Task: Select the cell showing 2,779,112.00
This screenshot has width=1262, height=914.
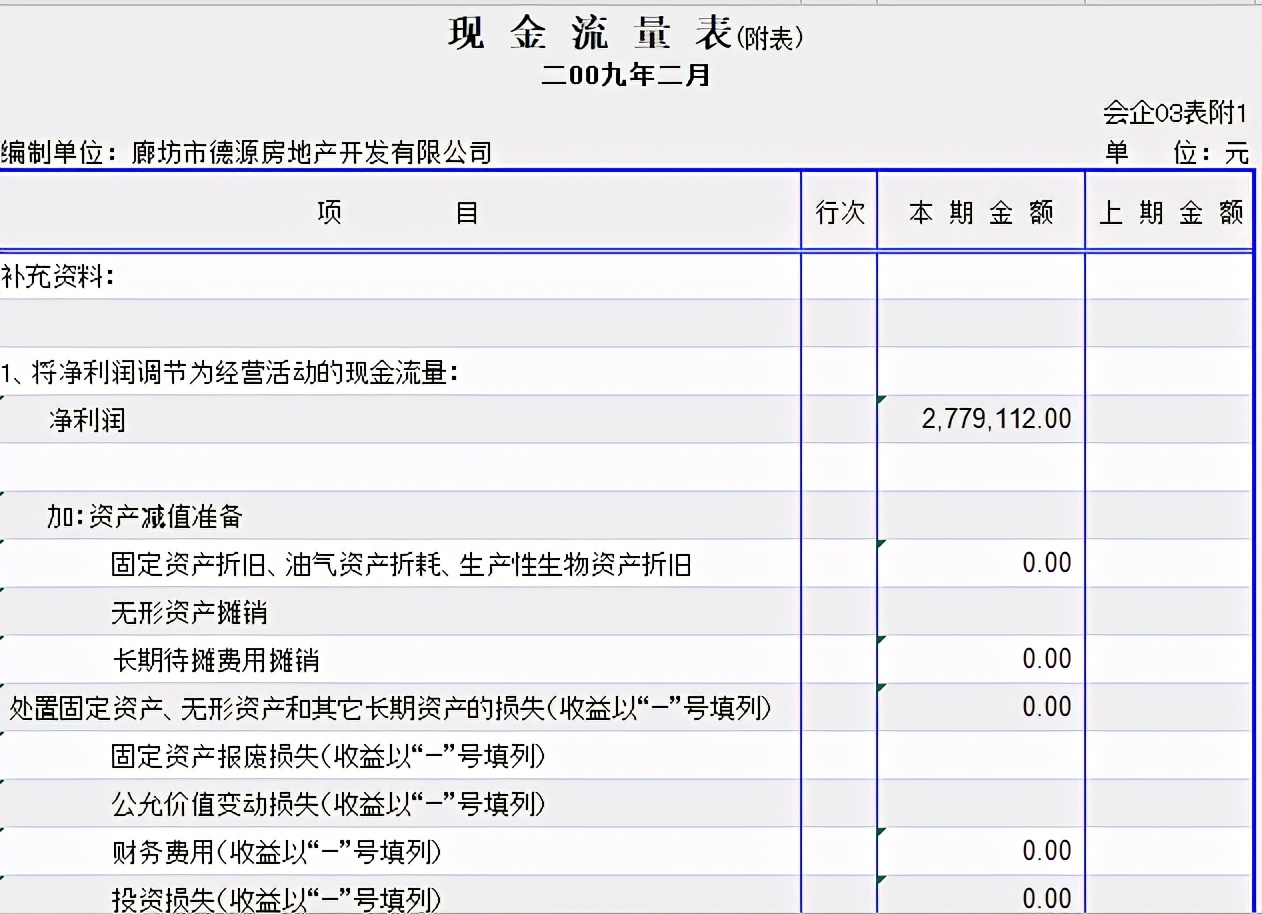Action: 980,418
